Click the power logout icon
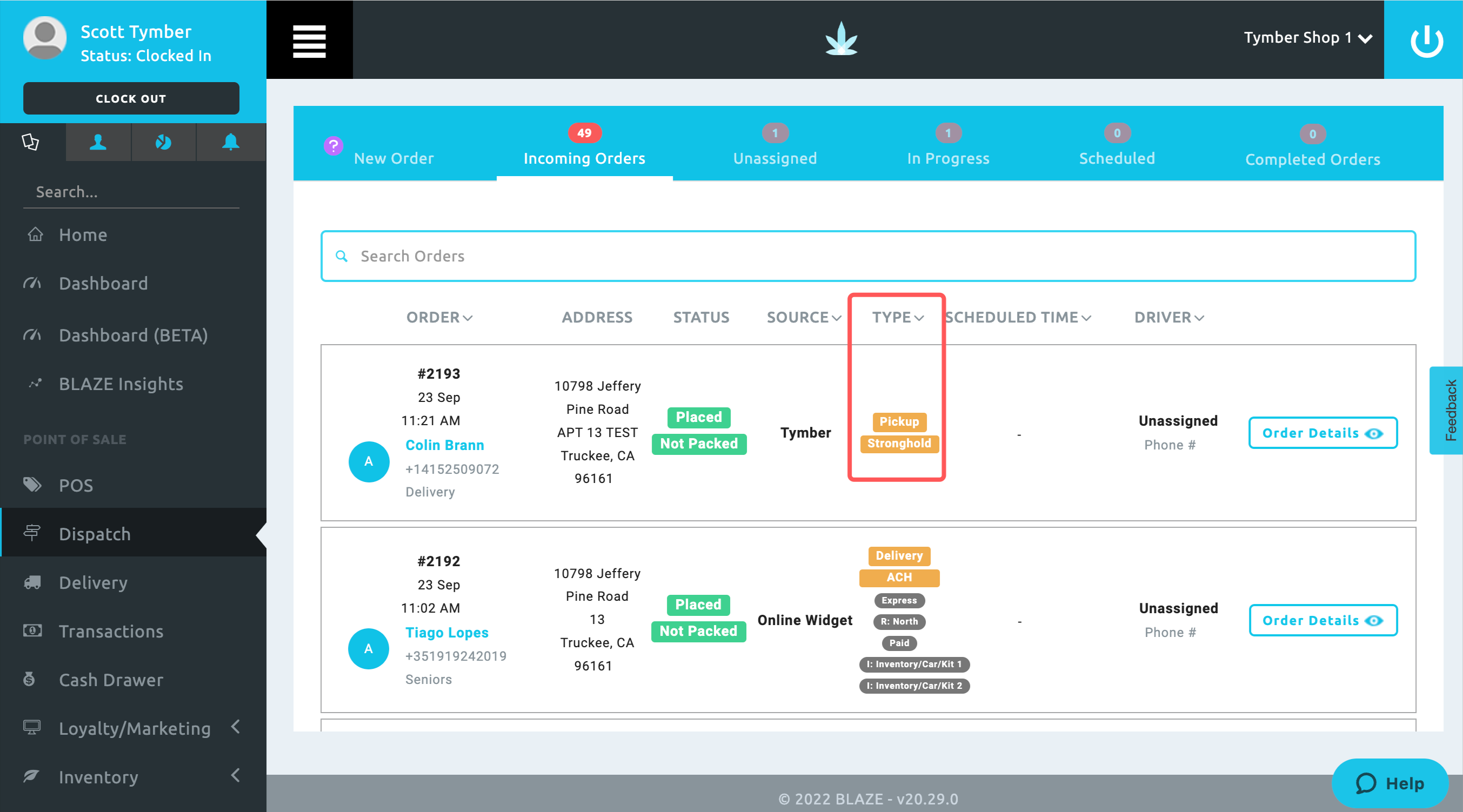 coord(1426,41)
